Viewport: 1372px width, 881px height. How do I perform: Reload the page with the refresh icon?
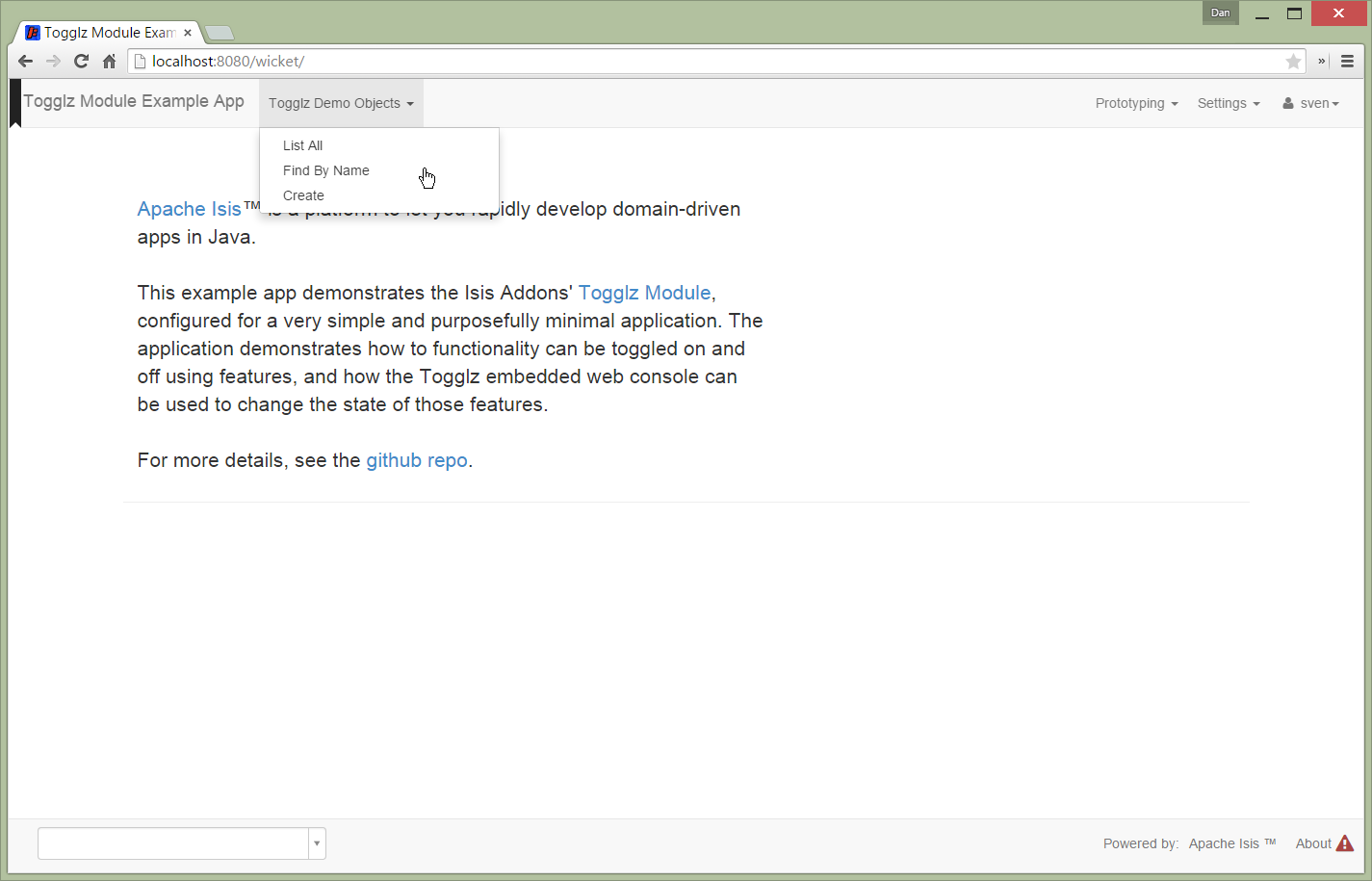[82, 62]
